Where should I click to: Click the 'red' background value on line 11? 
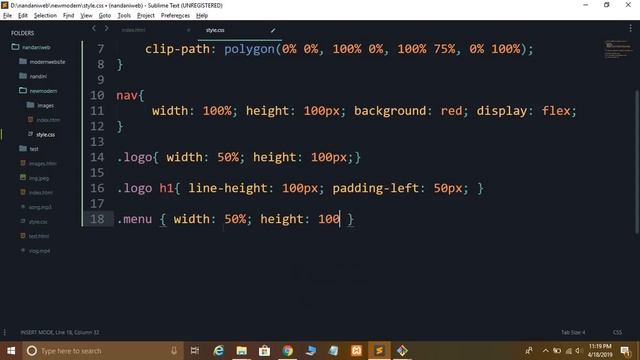point(451,111)
